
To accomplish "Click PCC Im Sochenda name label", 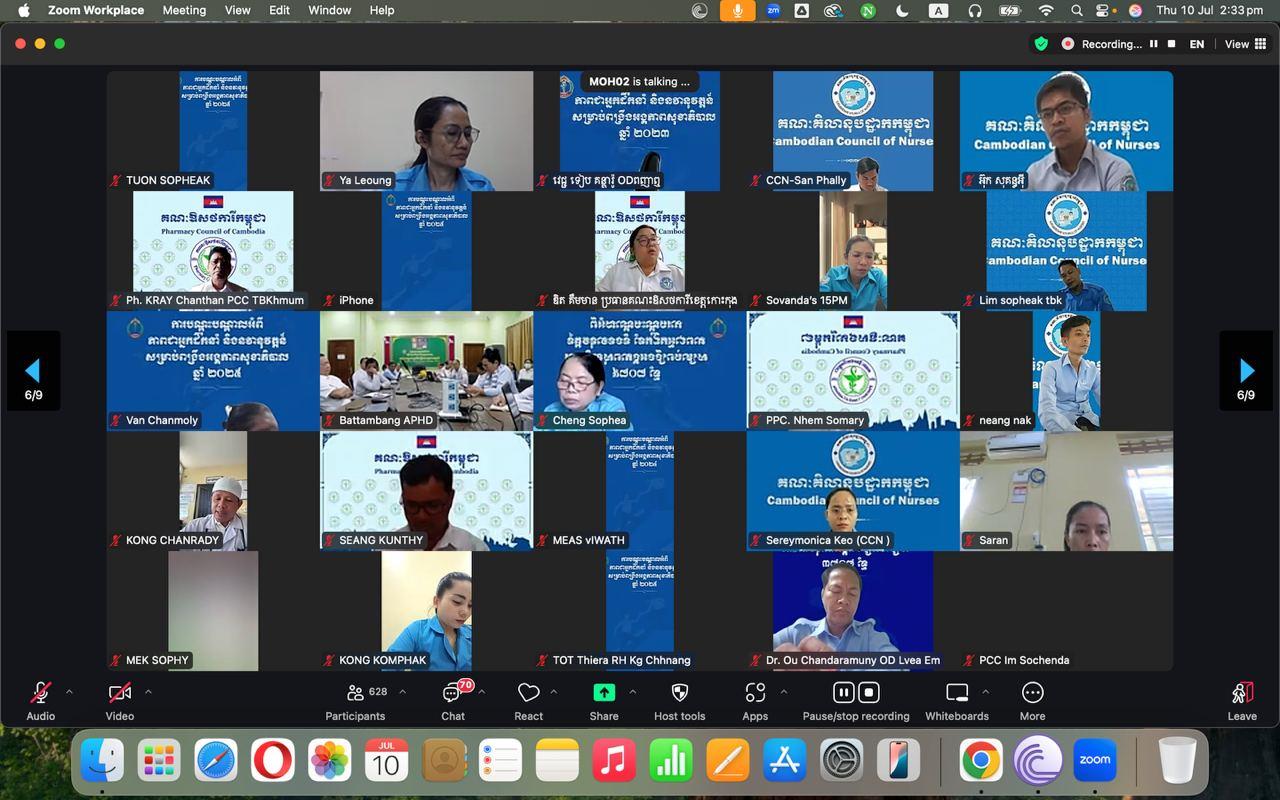I will pos(1024,660).
